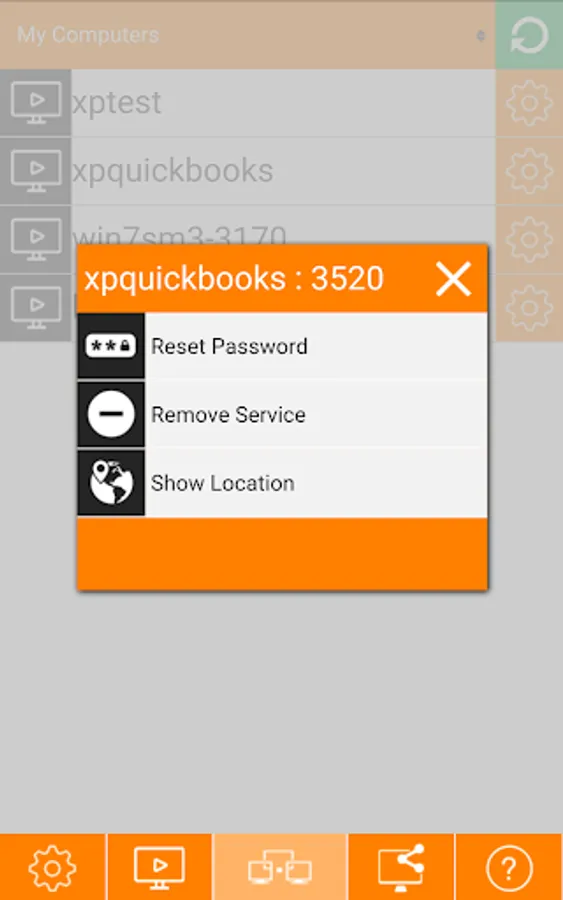Open the screen share tab
The width and height of the screenshot is (563, 900).
click(x=401, y=867)
